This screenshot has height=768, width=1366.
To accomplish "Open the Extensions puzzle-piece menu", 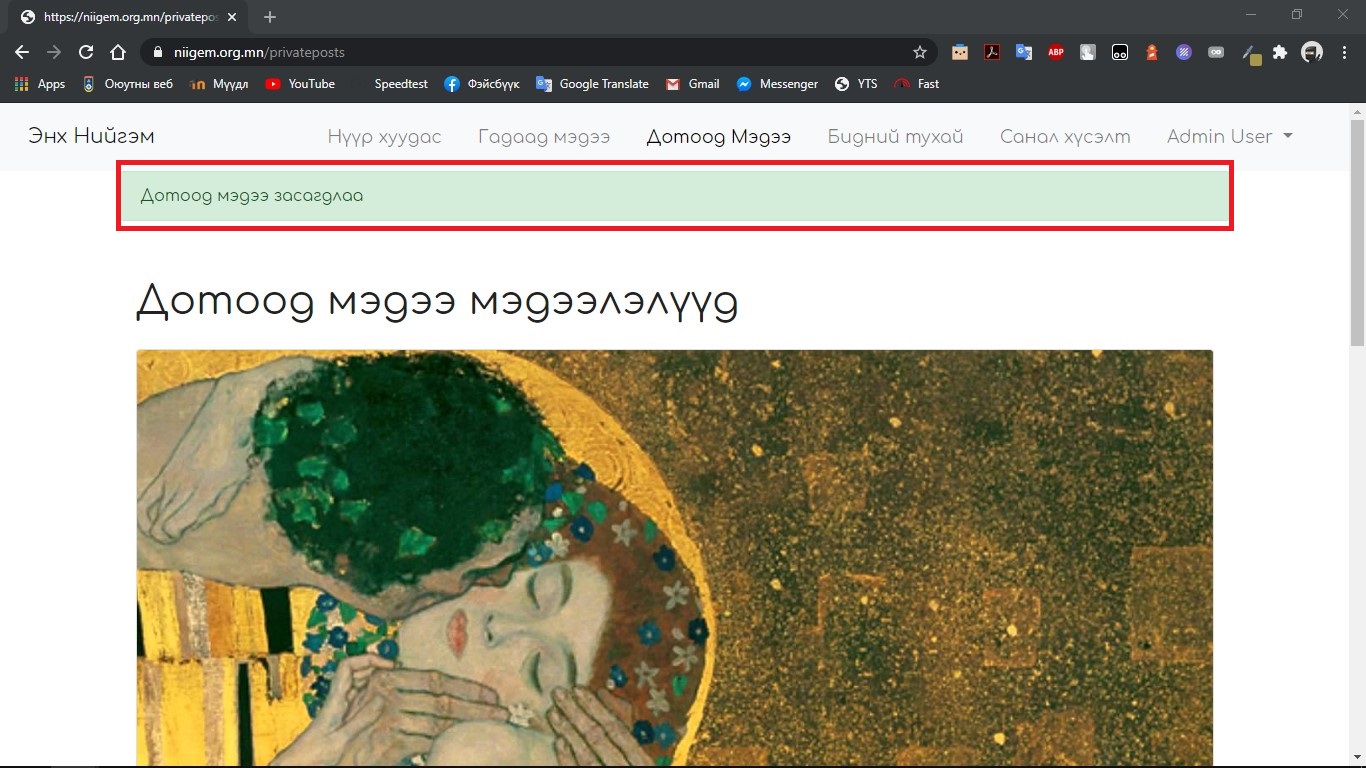I will pos(1279,52).
